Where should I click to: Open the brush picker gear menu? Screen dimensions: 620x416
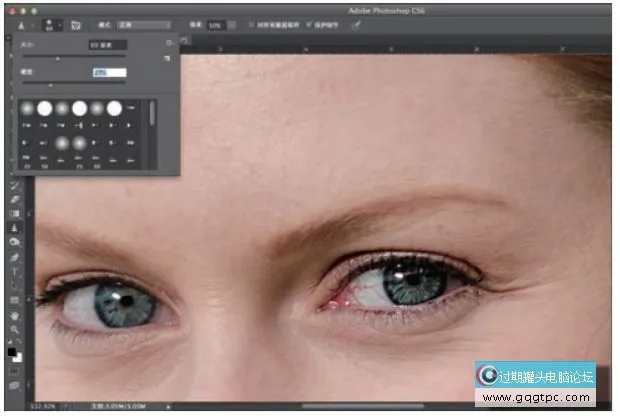tap(167, 45)
